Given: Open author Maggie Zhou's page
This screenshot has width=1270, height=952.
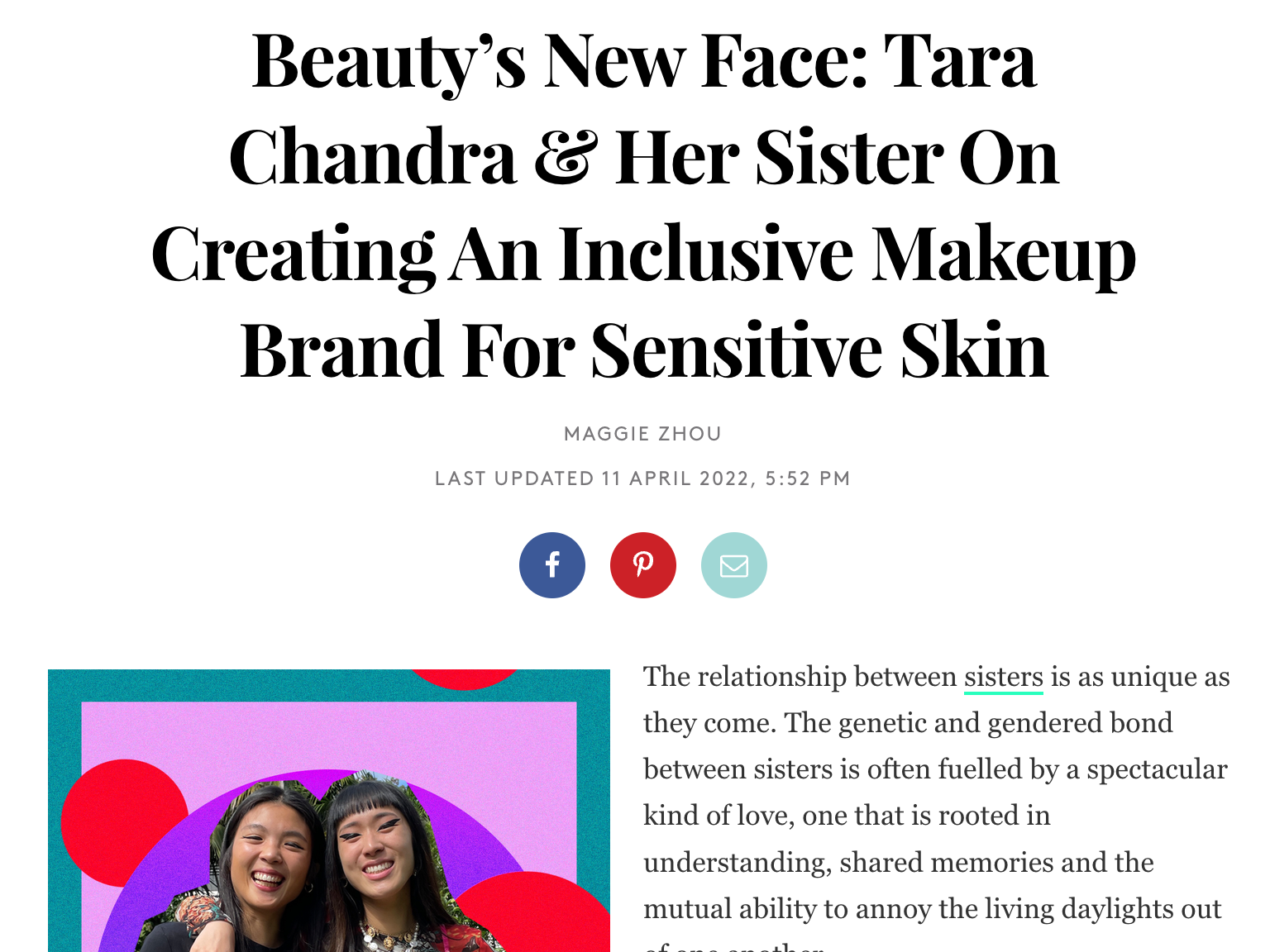Looking at the screenshot, I should click(643, 434).
